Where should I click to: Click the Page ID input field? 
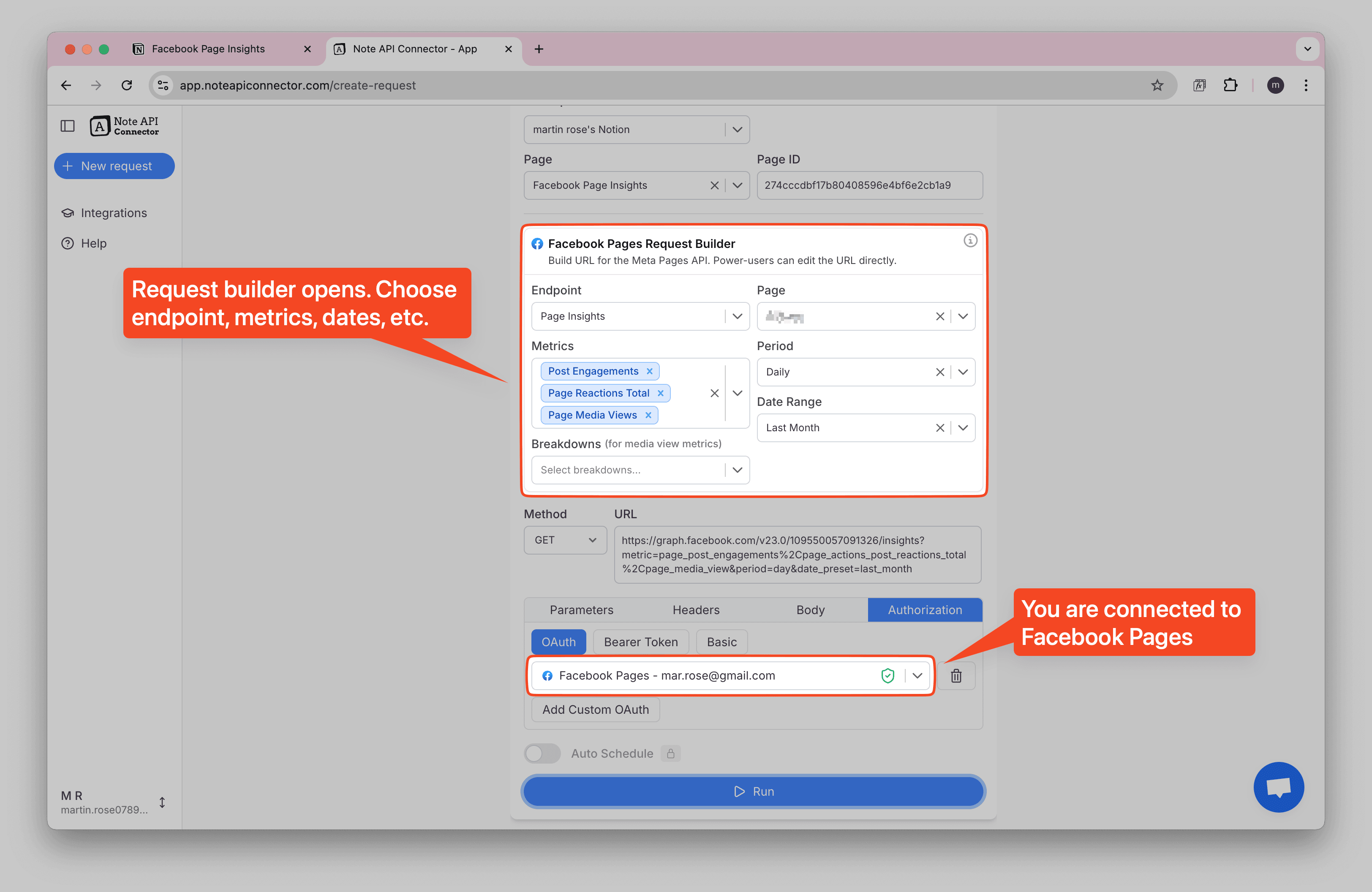[x=869, y=185]
